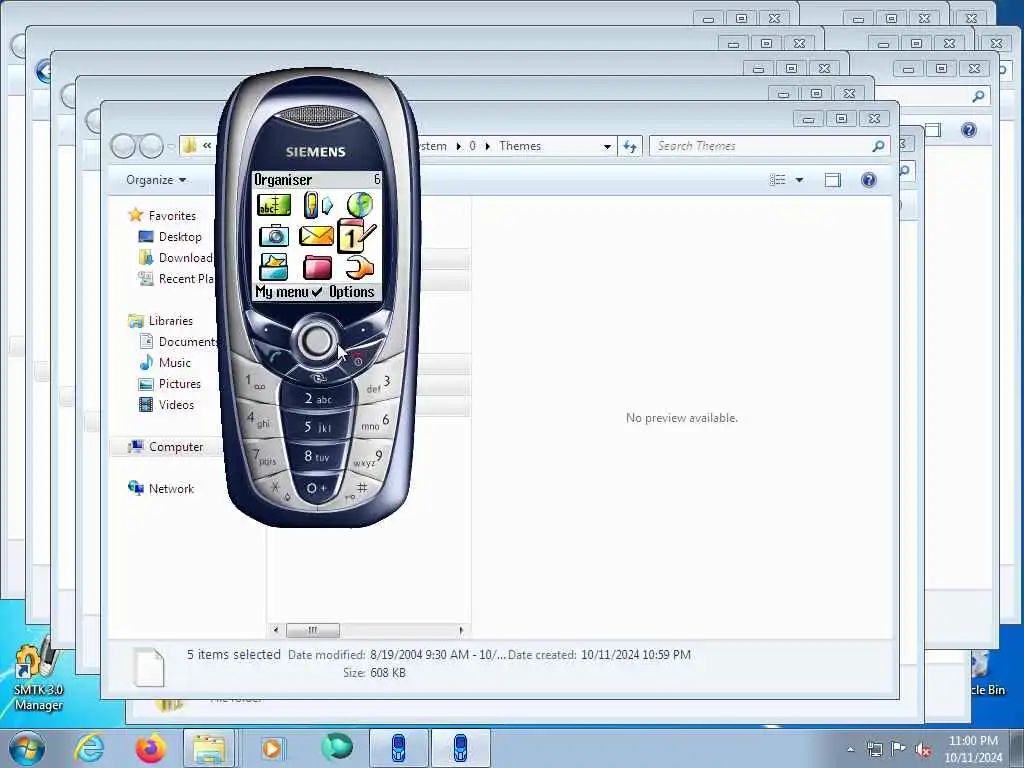Open the pictures and extras icon on phone menu
Screen dimensions: 1024x768
coord(273,267)
